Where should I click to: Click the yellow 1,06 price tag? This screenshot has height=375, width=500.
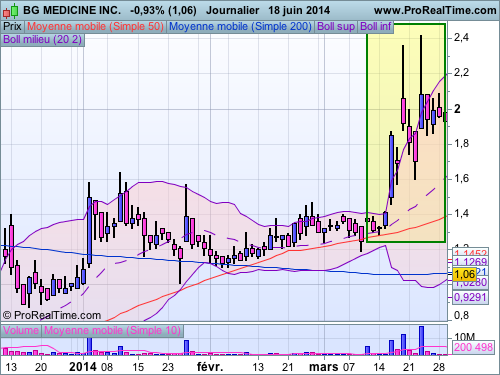[x=465, y=274]
